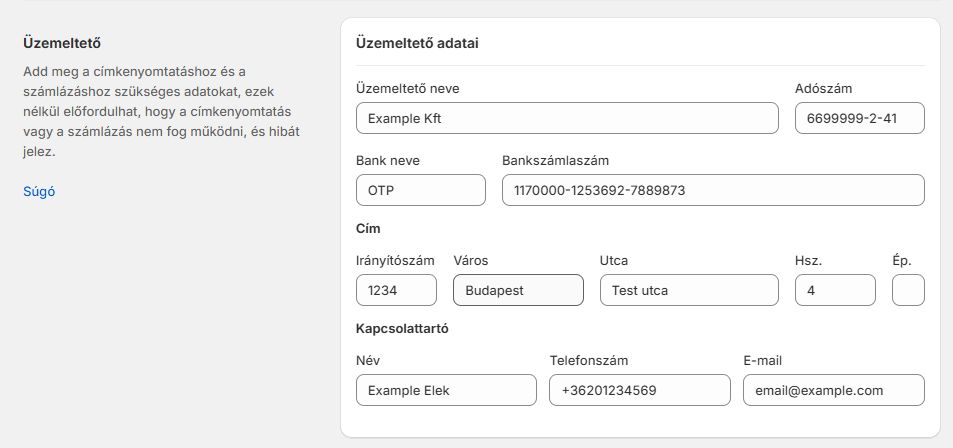Click the E-mail field with email@example.com
The image size is (953, 448).
(x=833, y=390)
